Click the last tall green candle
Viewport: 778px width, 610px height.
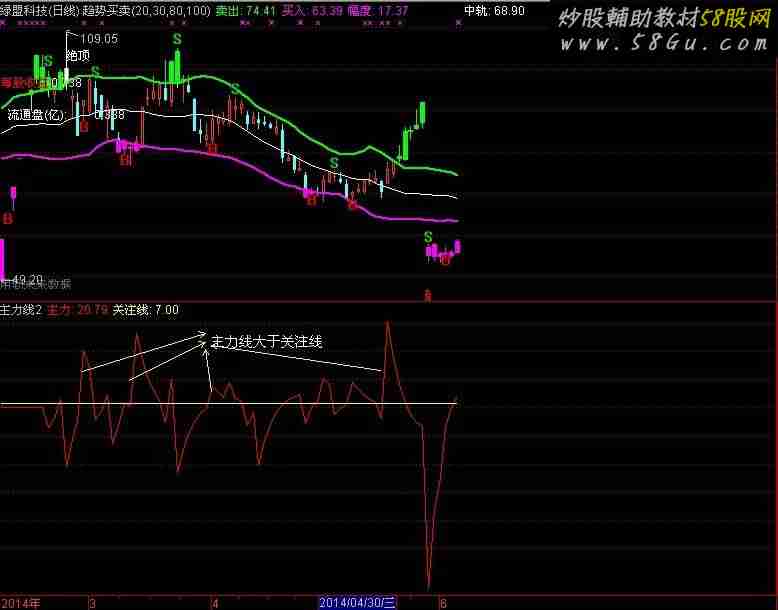pyautogui.click(x=423, y=113)
